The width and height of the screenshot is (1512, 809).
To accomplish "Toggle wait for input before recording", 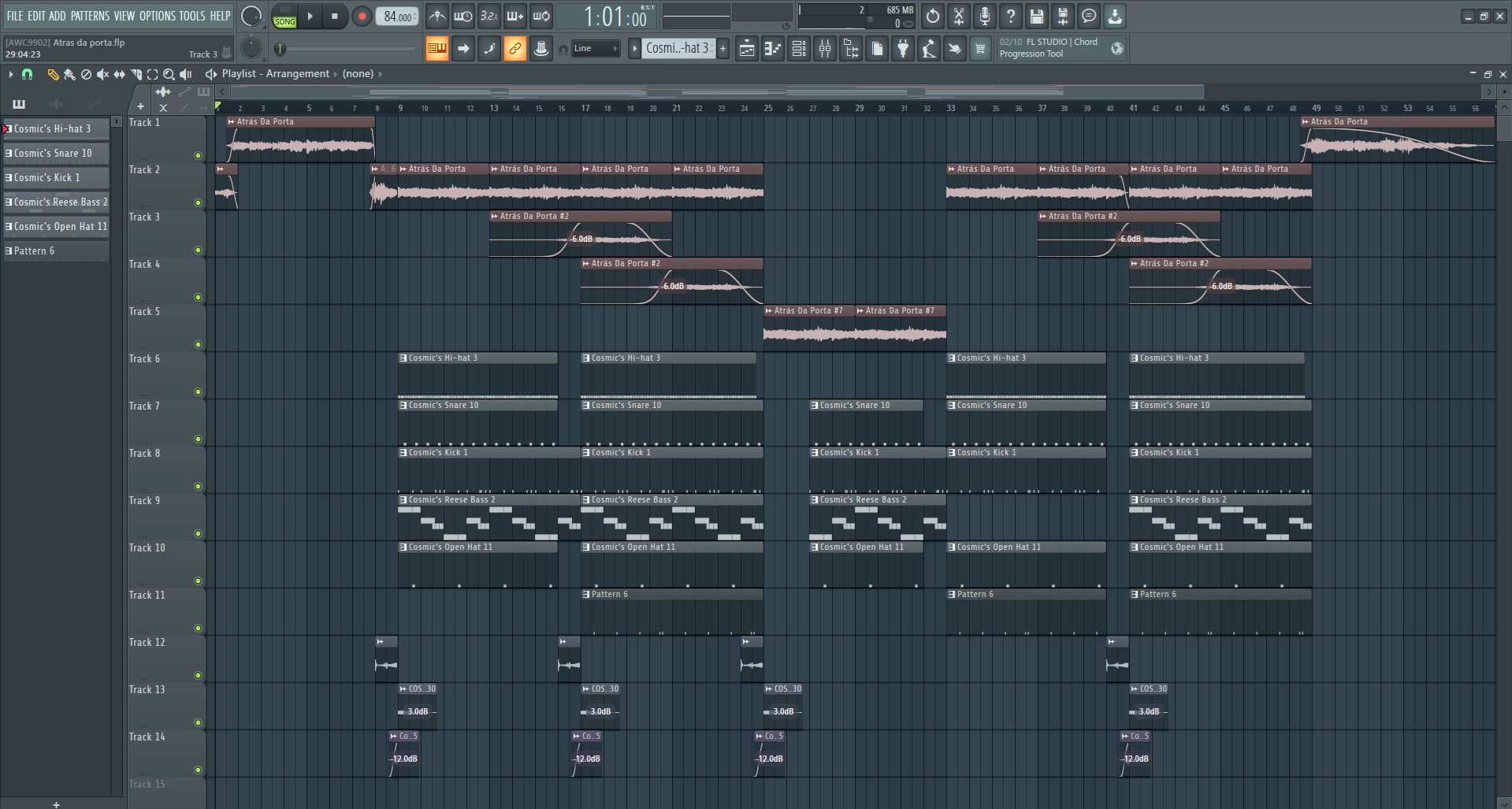I will coord(463,16).
